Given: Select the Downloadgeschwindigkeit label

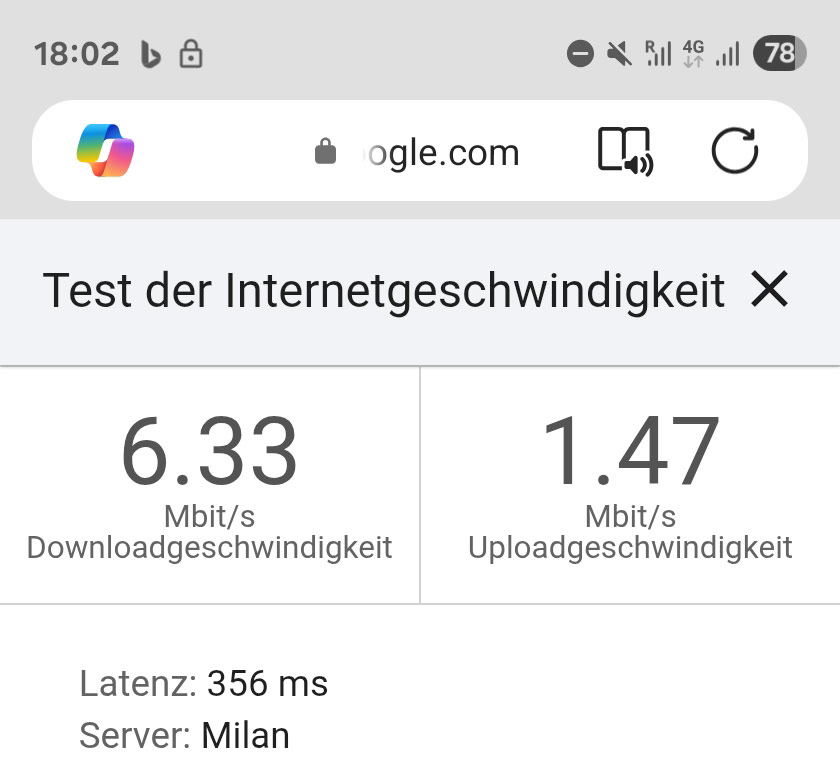Looking at the screenshot, I should pyautogui.click(x=209, y=548).
